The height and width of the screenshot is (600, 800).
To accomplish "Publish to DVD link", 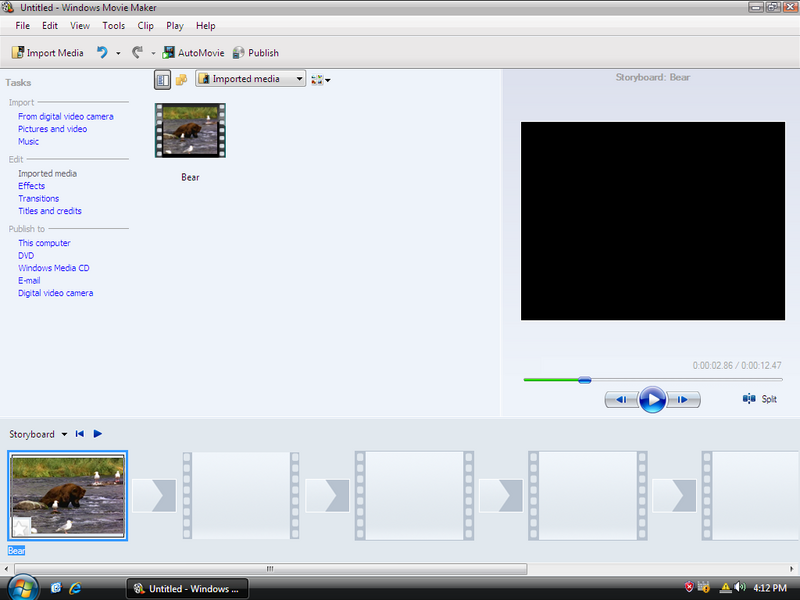I will pyautogui.click(x=26, y=256).
